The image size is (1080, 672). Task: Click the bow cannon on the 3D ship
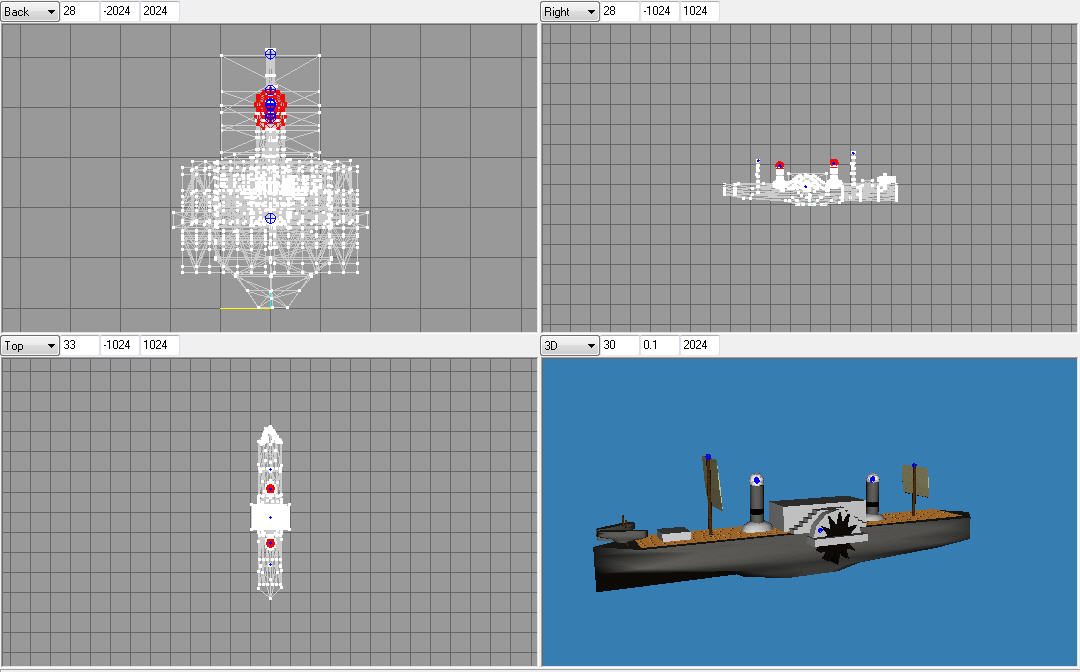[x=620, y=526]
